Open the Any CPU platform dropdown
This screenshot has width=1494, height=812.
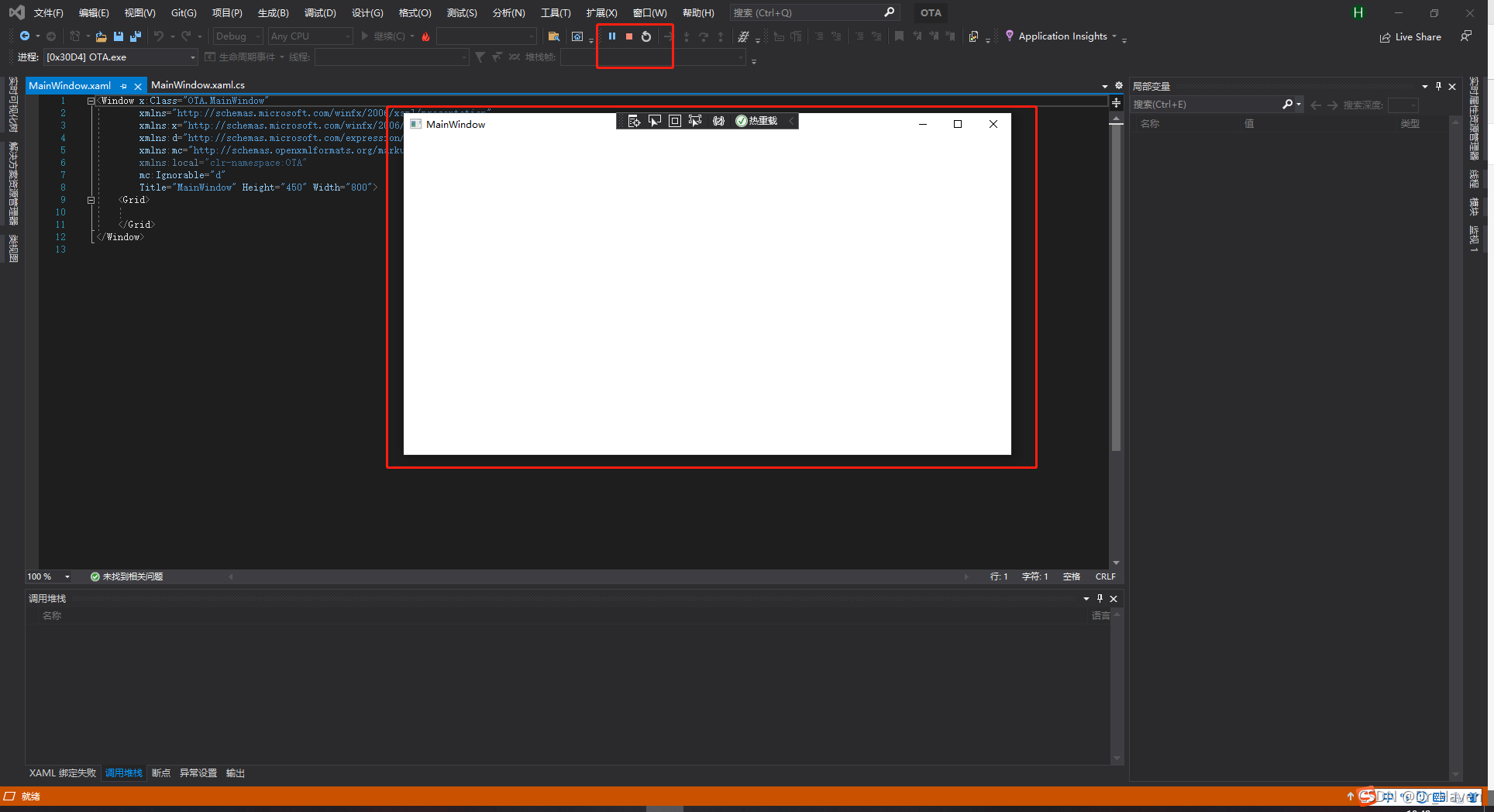(310, 36)
